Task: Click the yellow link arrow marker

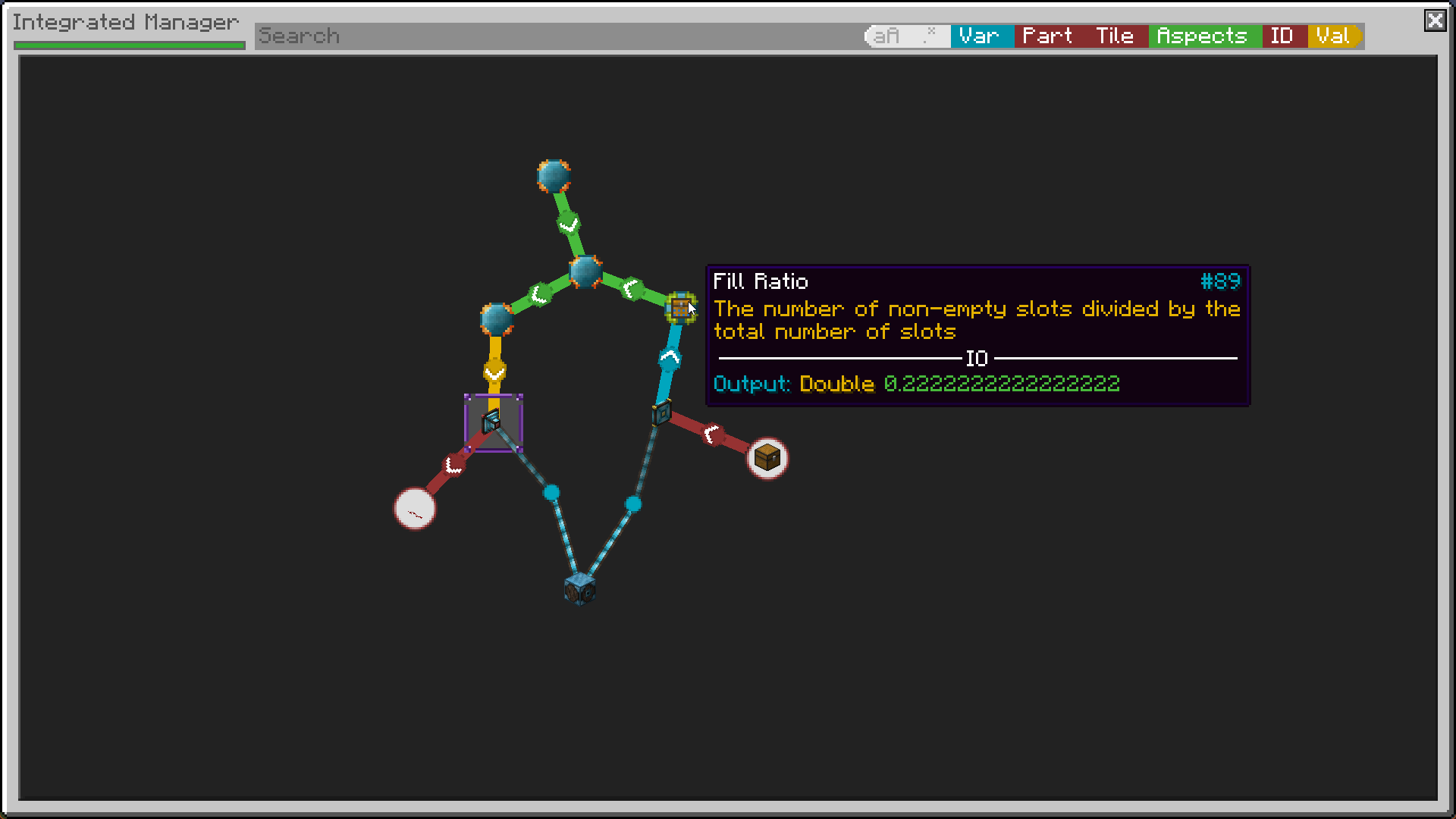Action: click(494, 372)
